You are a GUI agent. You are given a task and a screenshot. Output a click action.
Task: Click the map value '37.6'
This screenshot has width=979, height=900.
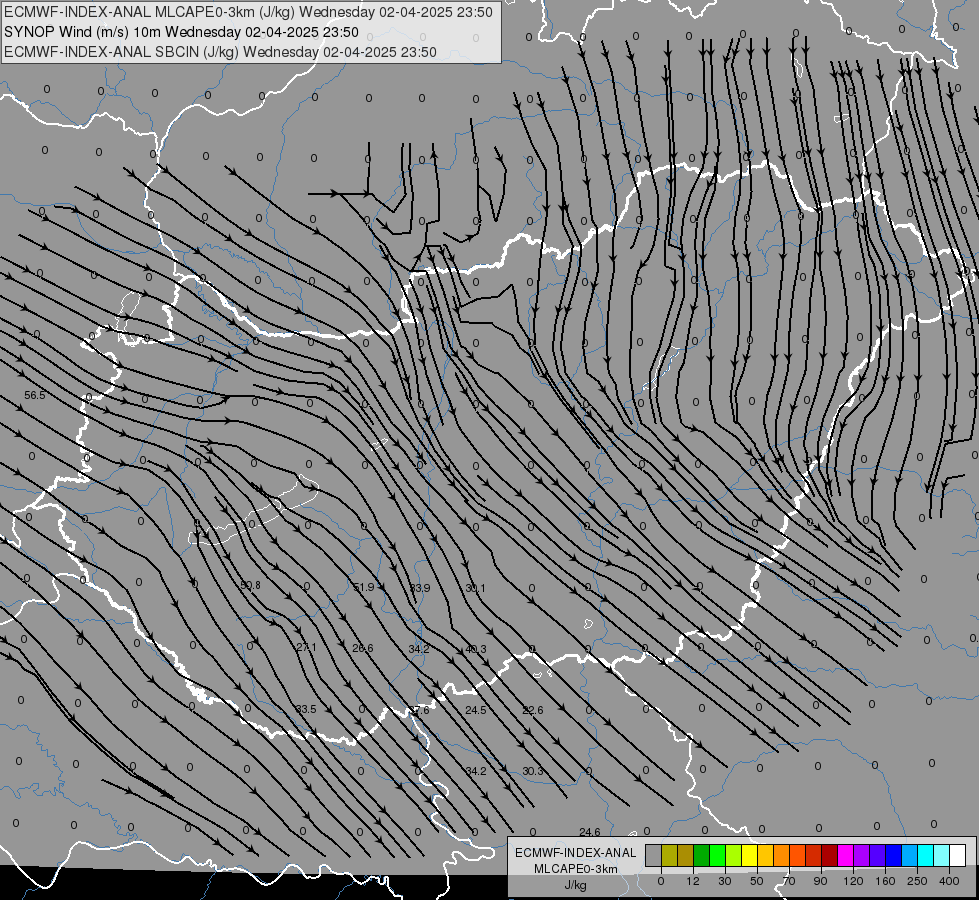[x=420, y=710]
